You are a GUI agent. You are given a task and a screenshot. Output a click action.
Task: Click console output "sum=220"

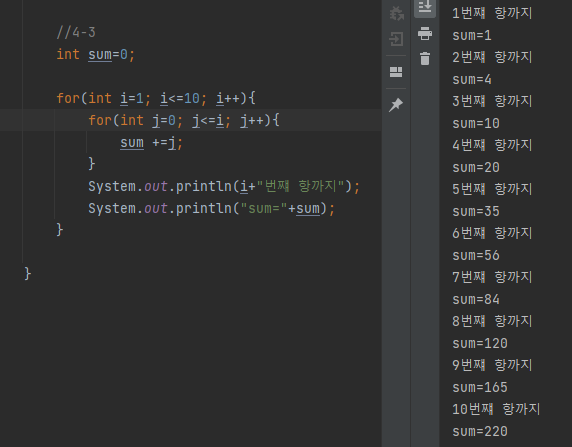point(480,432)
